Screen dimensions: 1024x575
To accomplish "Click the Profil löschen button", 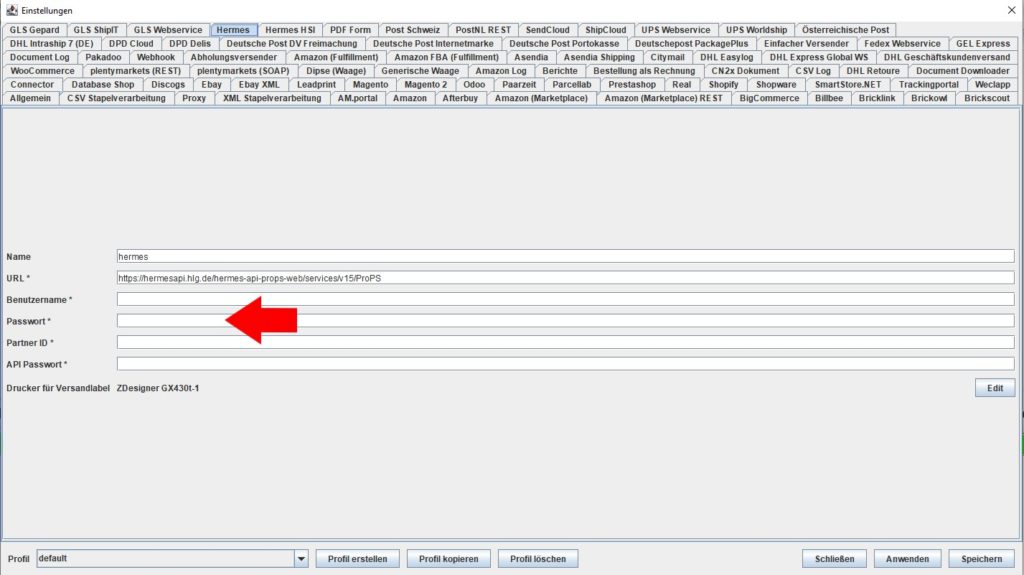I will coord(538,559).
